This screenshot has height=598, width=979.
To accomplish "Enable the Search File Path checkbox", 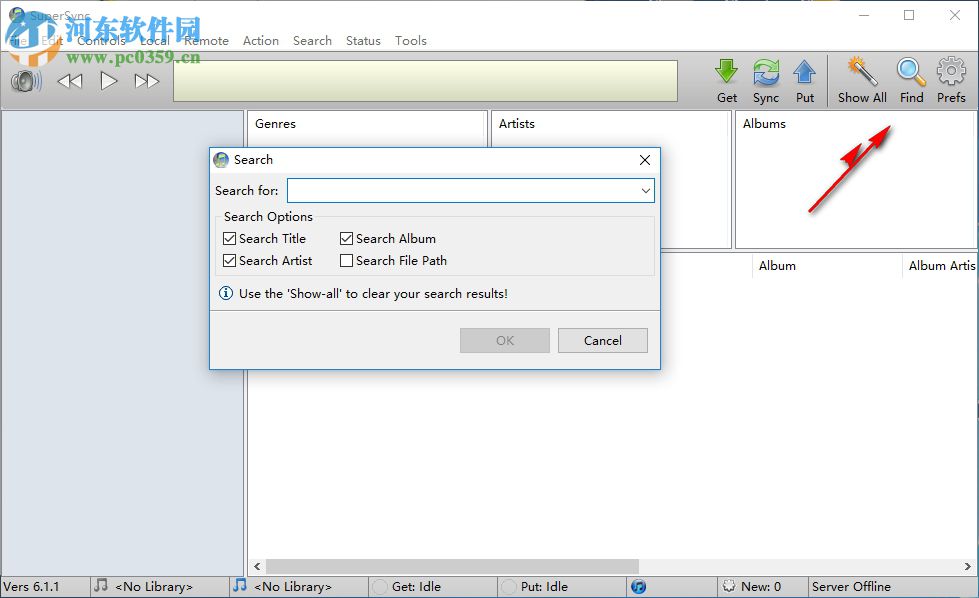I will click(347, 260).
